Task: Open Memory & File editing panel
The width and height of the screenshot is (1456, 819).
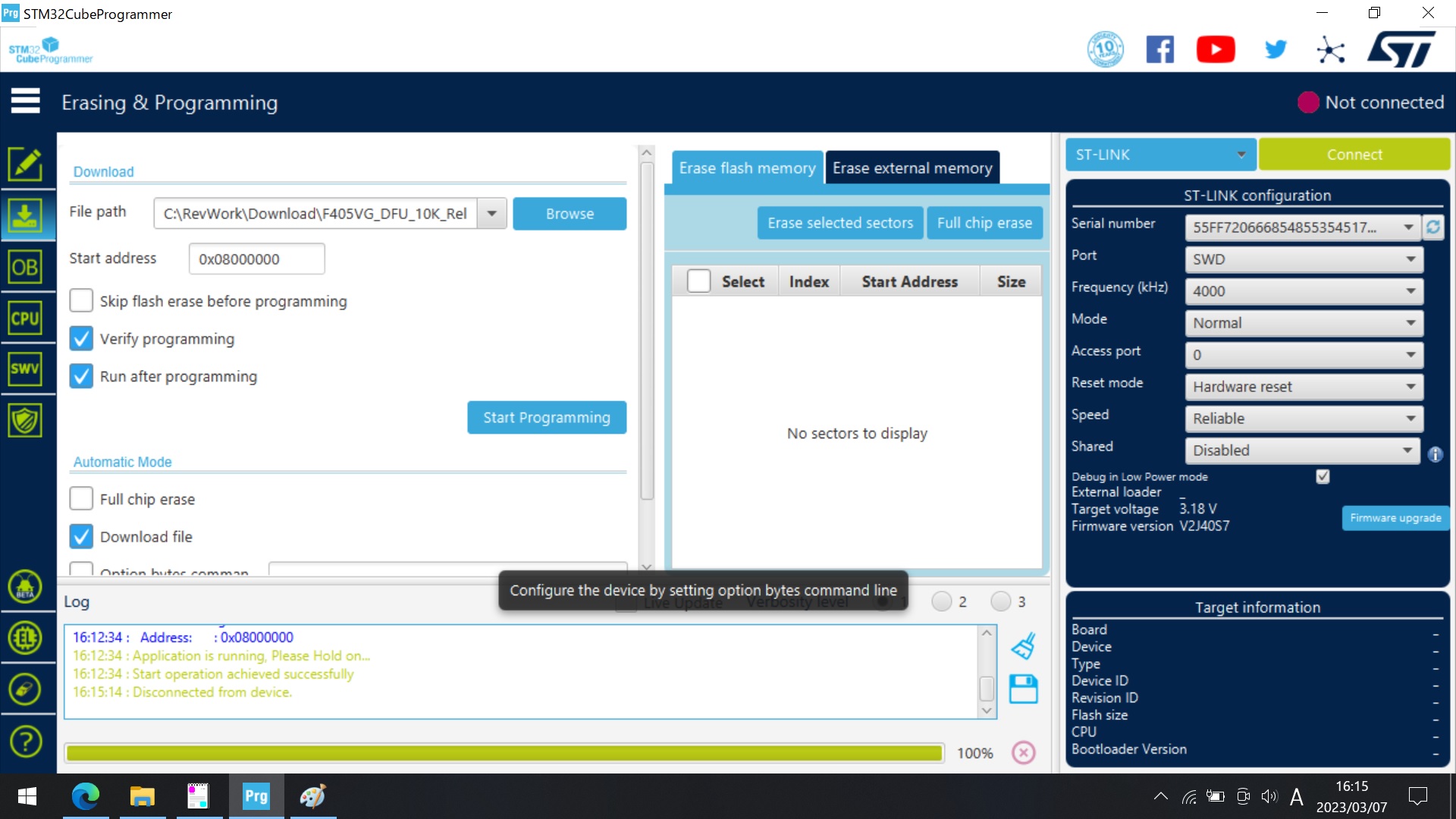Action: point(25,164)
